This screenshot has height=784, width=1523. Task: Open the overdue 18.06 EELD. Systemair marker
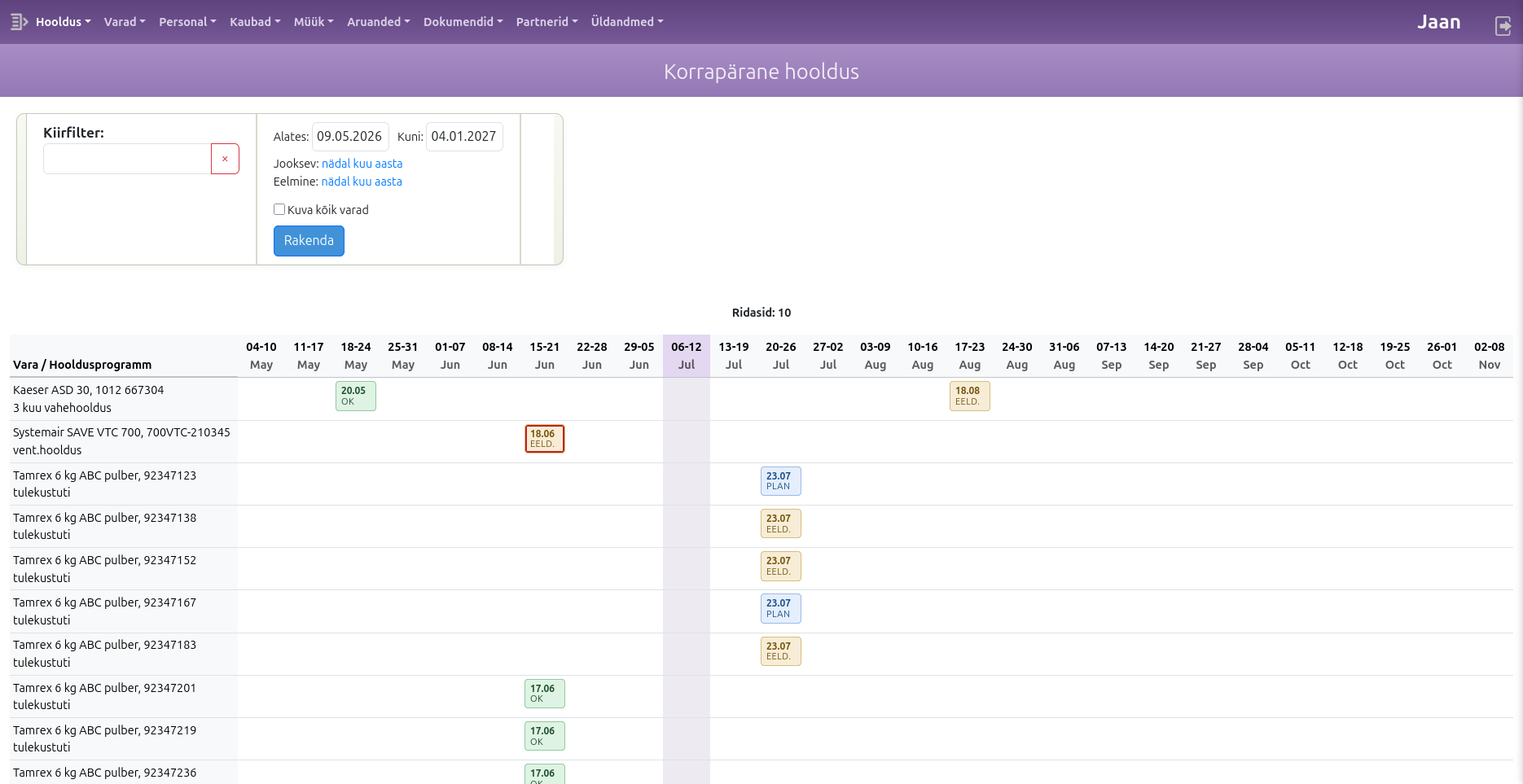[545, 439]
